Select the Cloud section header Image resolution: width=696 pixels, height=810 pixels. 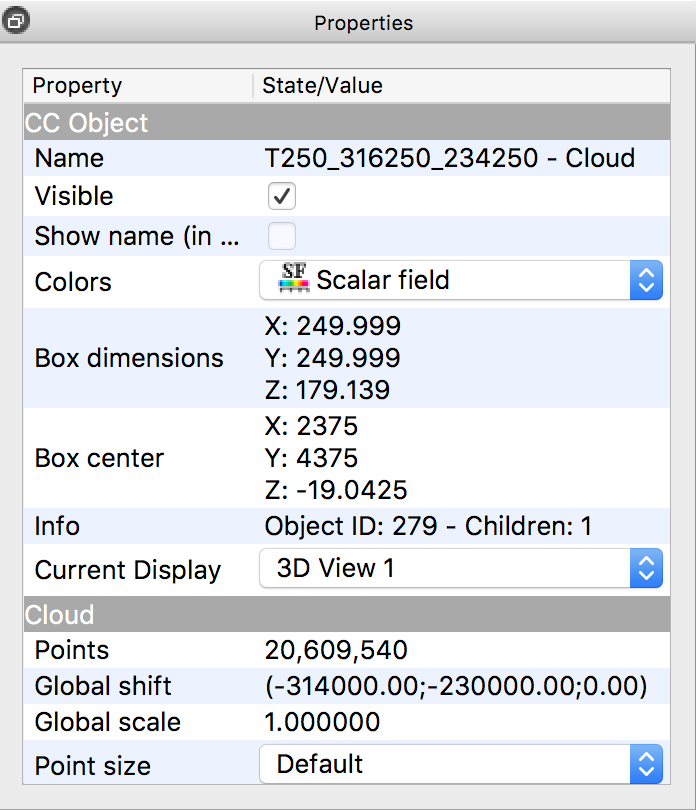[60, 614]
